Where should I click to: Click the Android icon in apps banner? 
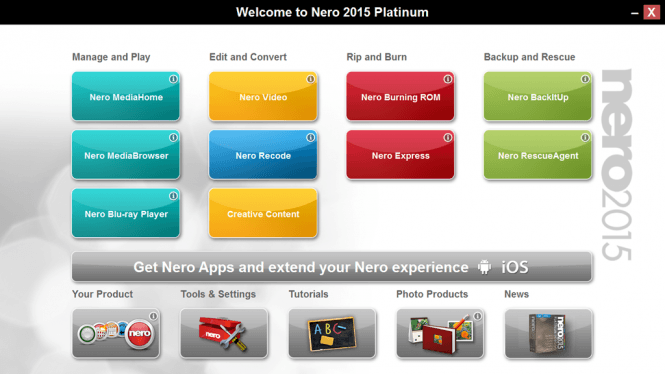[x=484, y=267]
